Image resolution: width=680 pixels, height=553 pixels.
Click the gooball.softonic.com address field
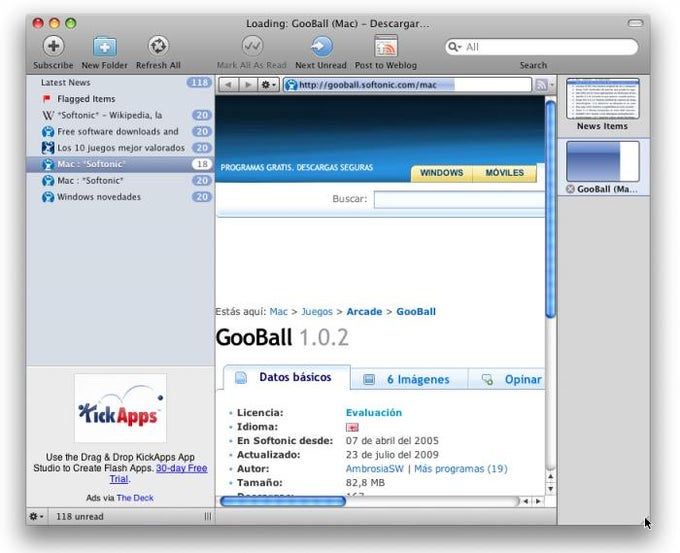pyautogui.click(x=408, y=85)
